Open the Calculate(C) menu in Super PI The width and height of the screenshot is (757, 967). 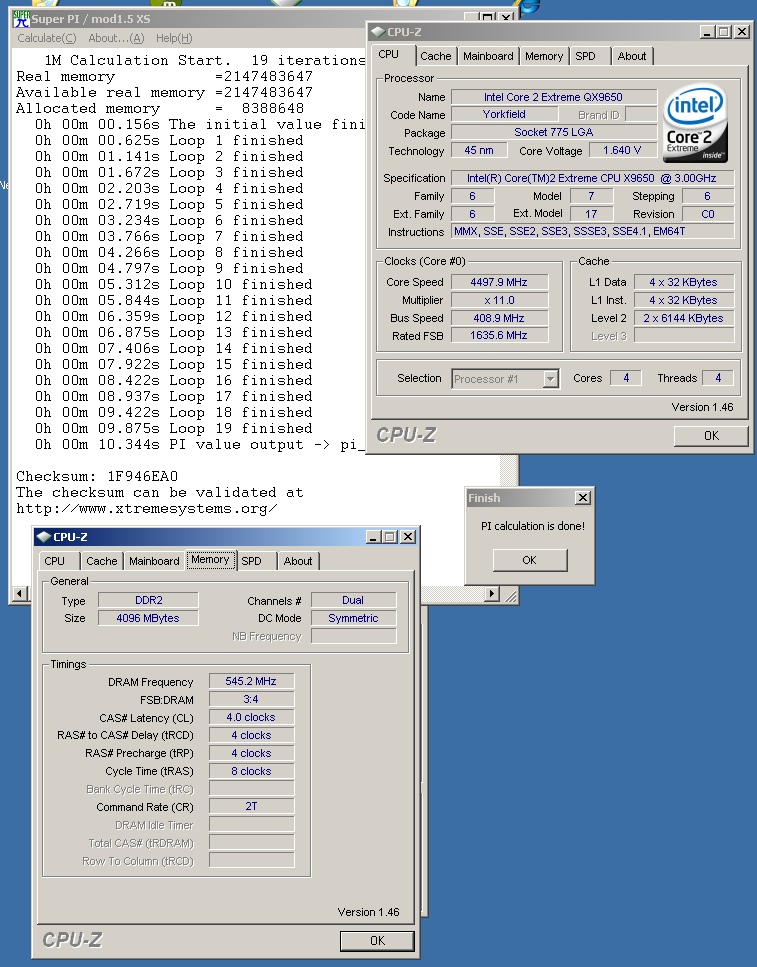[x=47, y=38]
